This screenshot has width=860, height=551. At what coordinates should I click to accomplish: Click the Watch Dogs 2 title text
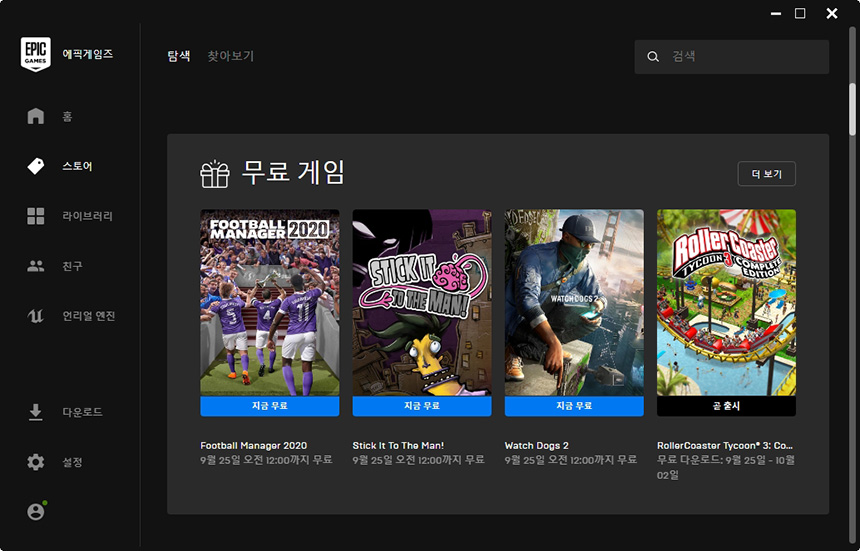pyautogui.click(x=536, y=446)
